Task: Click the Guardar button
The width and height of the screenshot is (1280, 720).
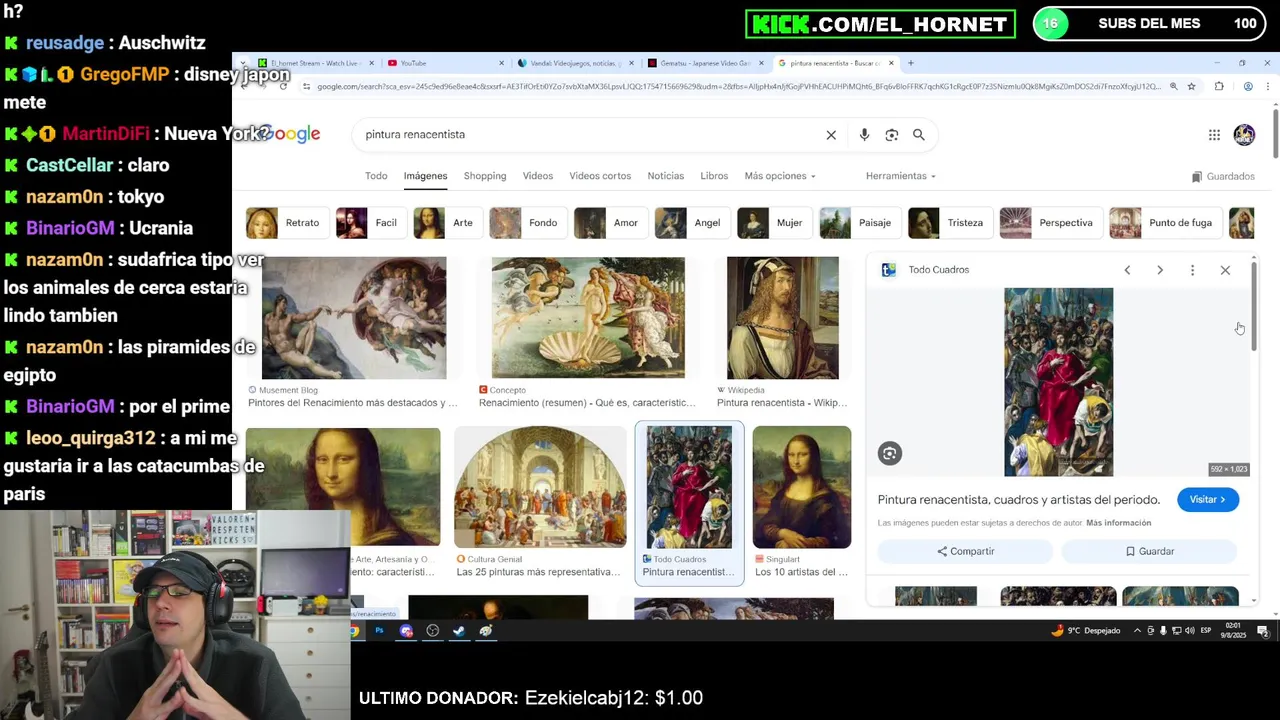Action: coord(1149,552)
